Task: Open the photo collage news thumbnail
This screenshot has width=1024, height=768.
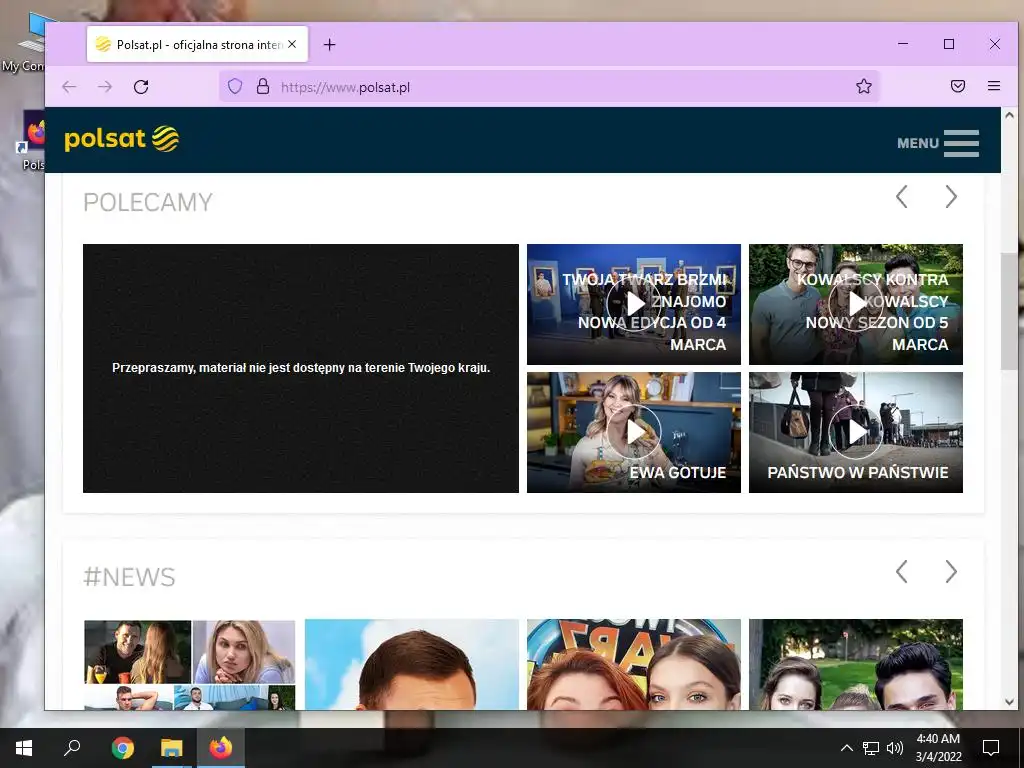Action: (x=189, y=665)
